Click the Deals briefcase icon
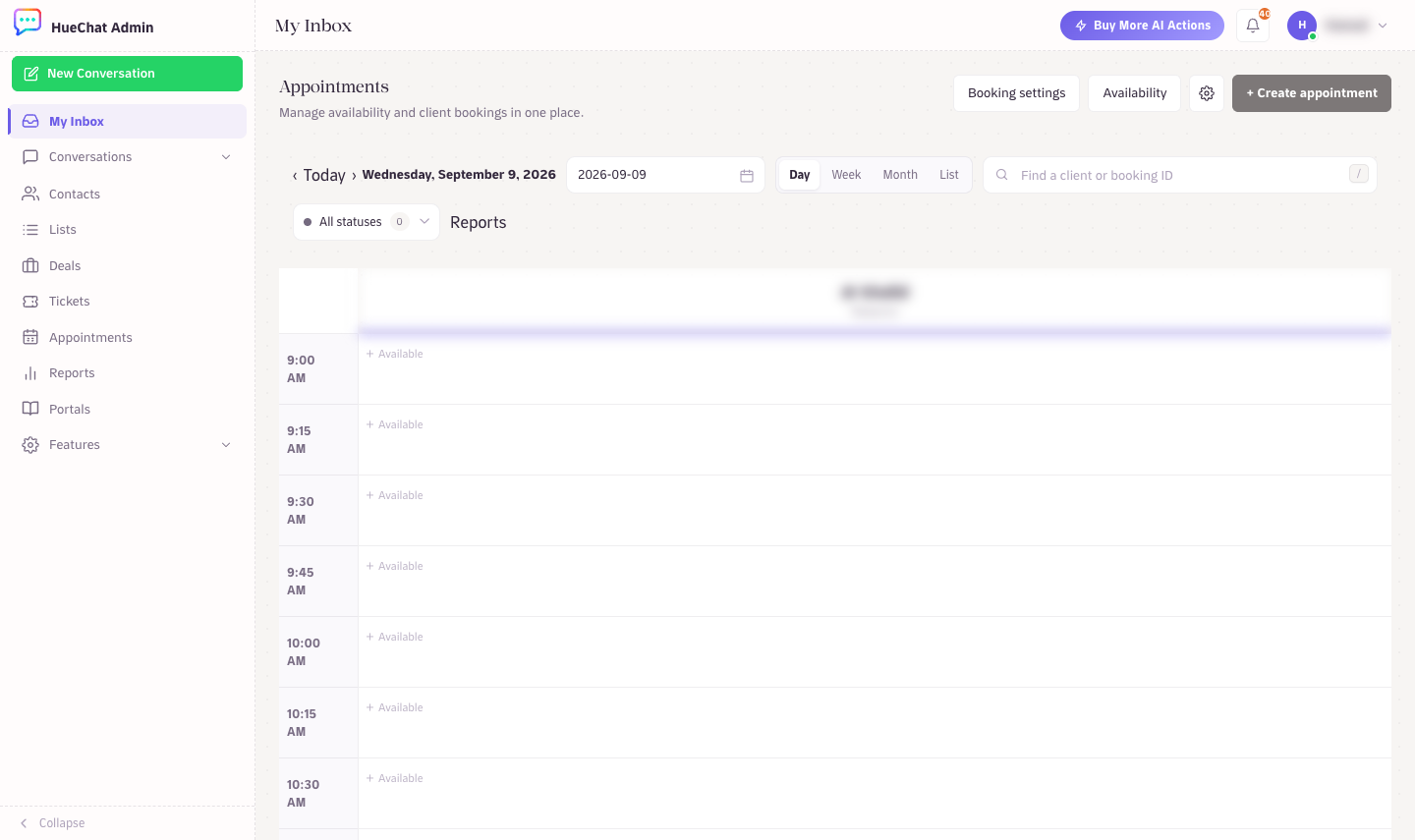Image resolution: width=1415 pixels, height=840 pixels. coord(30,266)
